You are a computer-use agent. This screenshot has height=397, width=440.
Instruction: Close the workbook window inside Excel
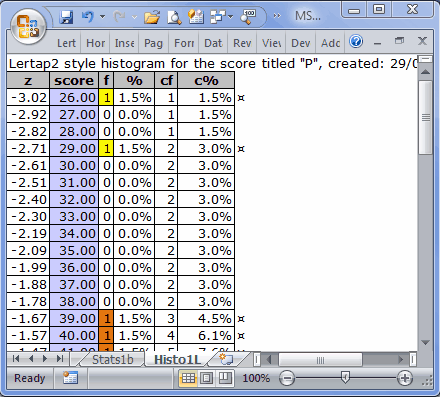point(422,41)
